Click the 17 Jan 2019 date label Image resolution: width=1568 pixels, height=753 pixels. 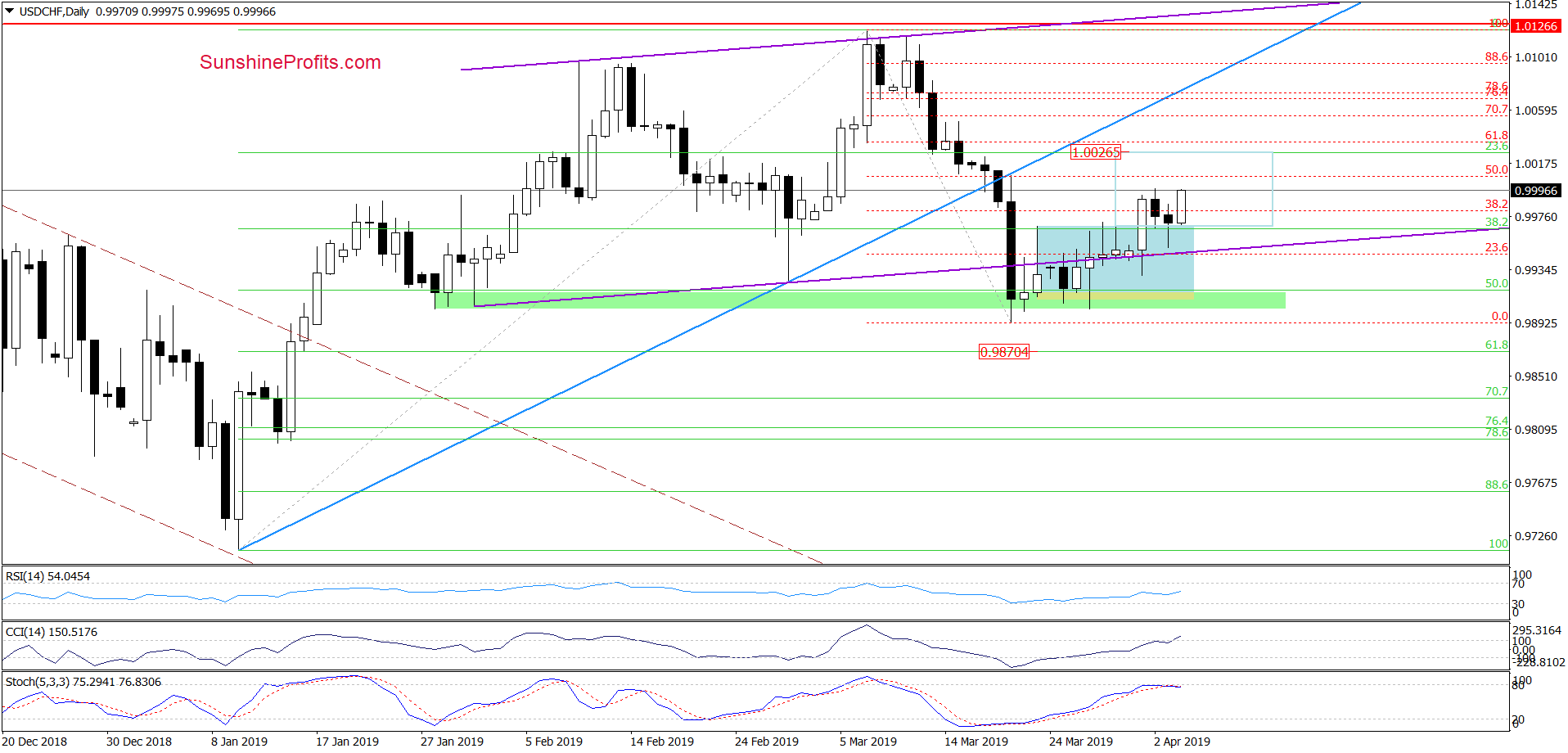(347, 742)
